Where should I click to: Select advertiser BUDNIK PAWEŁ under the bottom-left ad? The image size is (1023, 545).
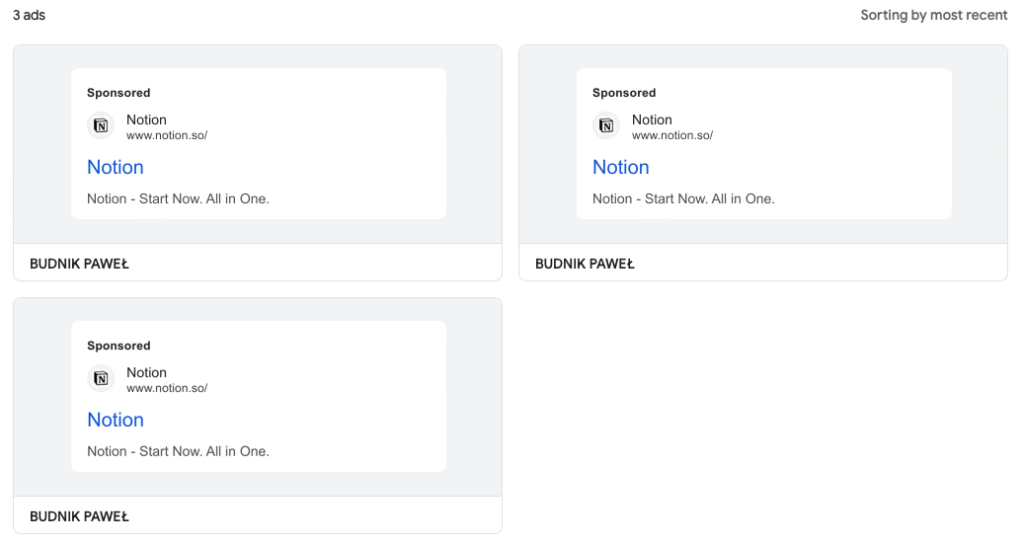coord(80,517)
